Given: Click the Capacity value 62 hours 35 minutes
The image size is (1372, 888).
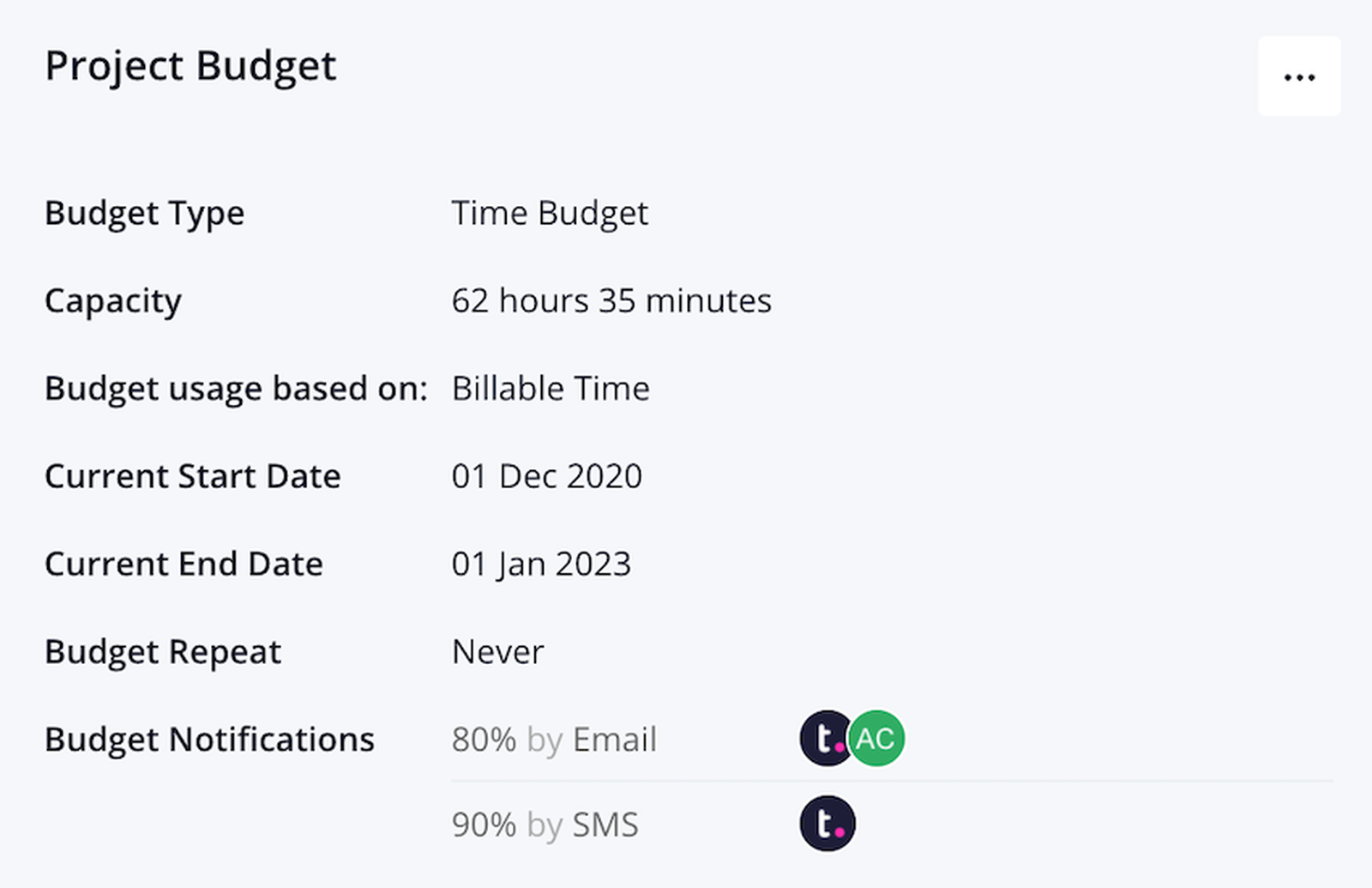Looking at the screenshot, I should [611, 300].
